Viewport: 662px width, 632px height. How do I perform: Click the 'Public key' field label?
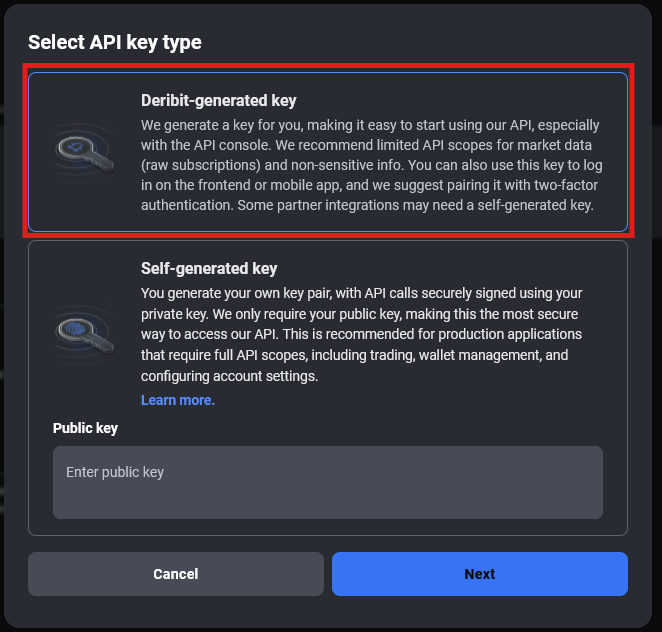[x=85, y=428]
